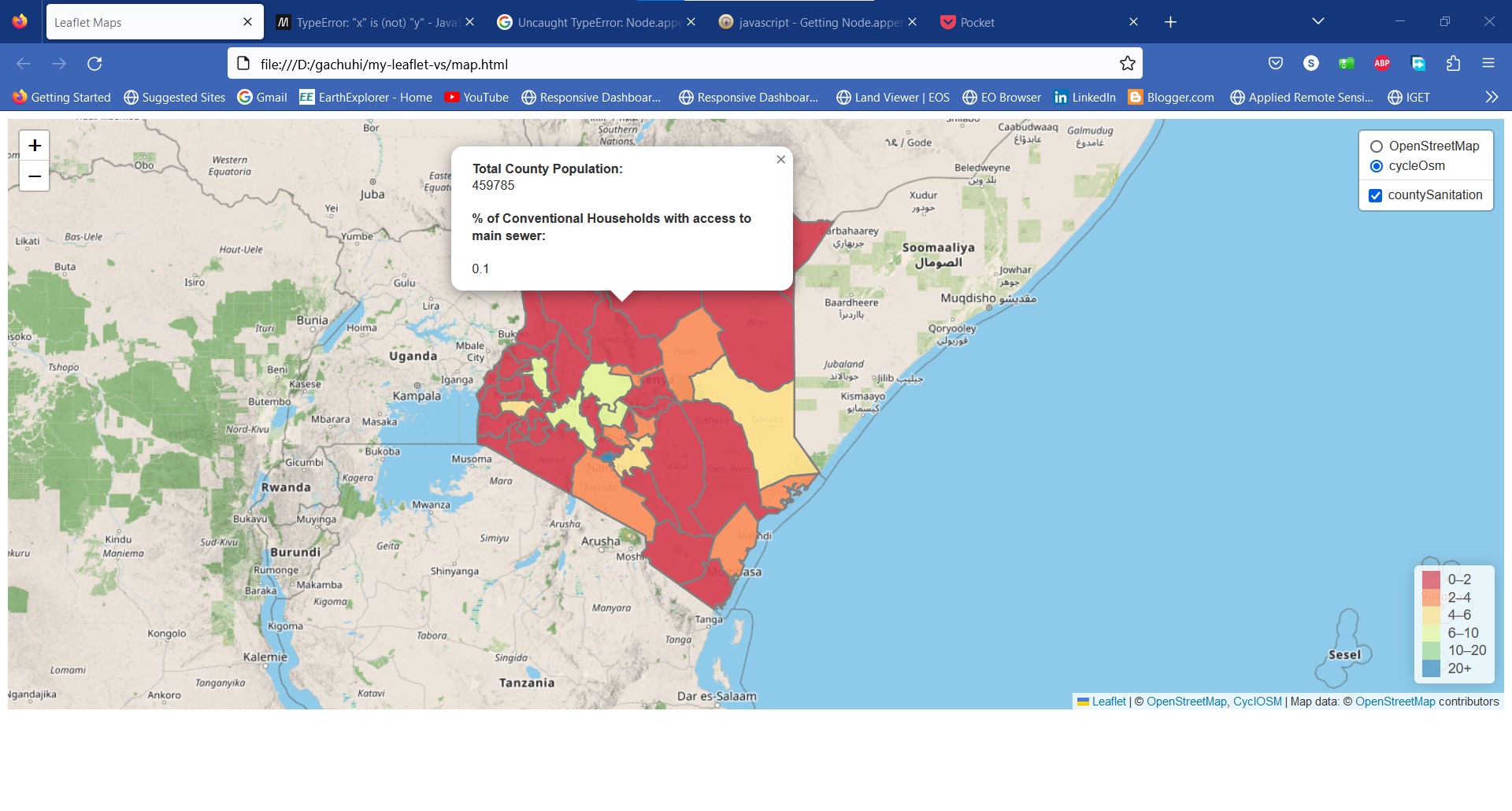
Task: Select the OpenStreetMap base layer
Action: (x=1377, y=146)
